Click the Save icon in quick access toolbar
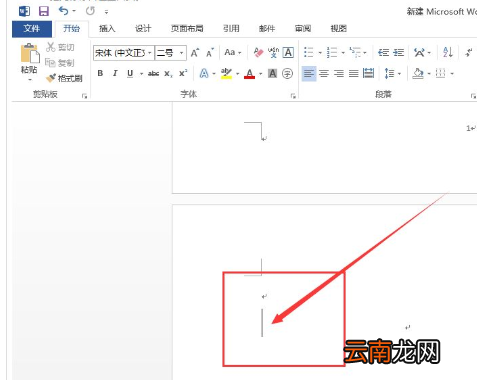The width and height of the screenshot is (477, 380). 44,11
